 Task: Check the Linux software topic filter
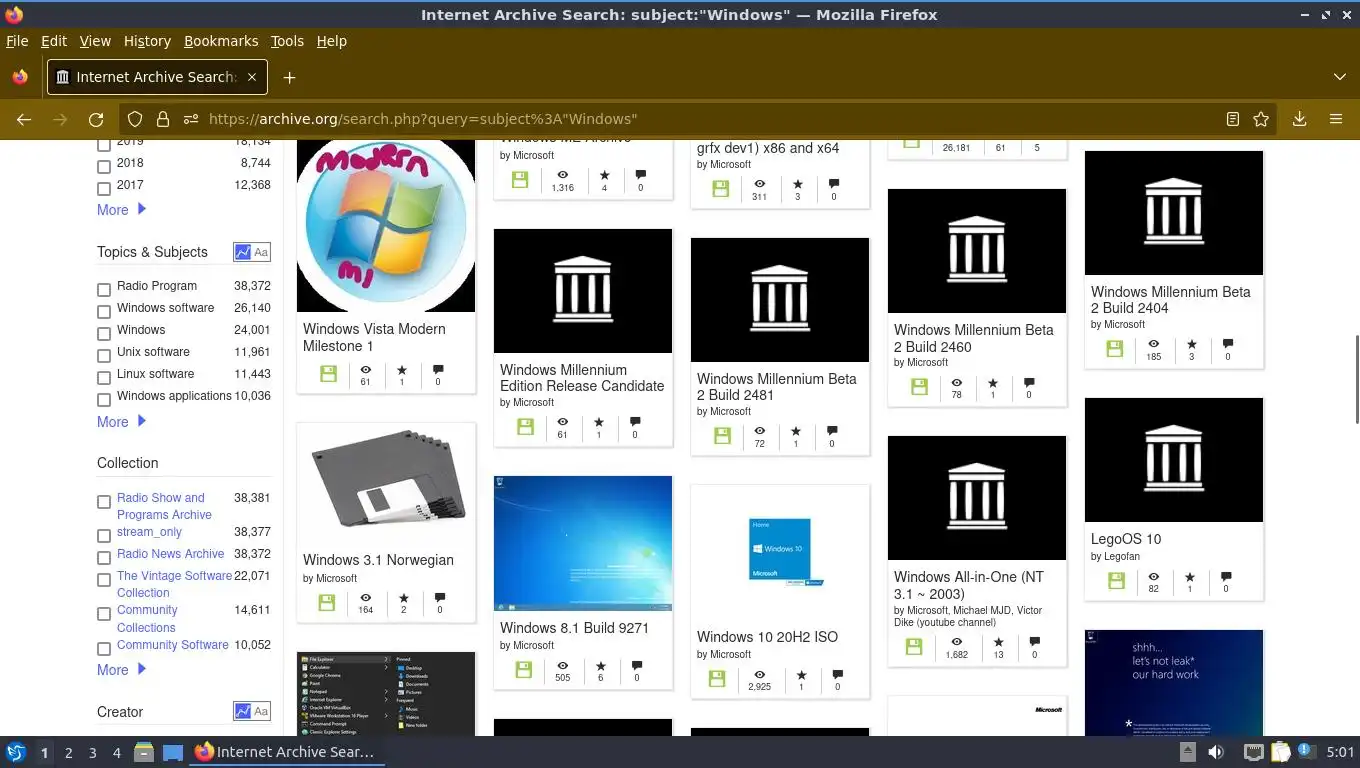[104, 377]
